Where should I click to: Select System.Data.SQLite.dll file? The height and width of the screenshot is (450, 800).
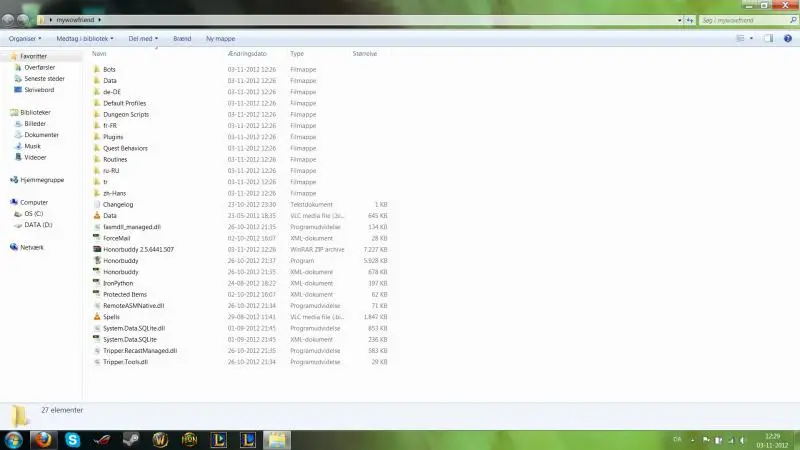pos(134,328)
